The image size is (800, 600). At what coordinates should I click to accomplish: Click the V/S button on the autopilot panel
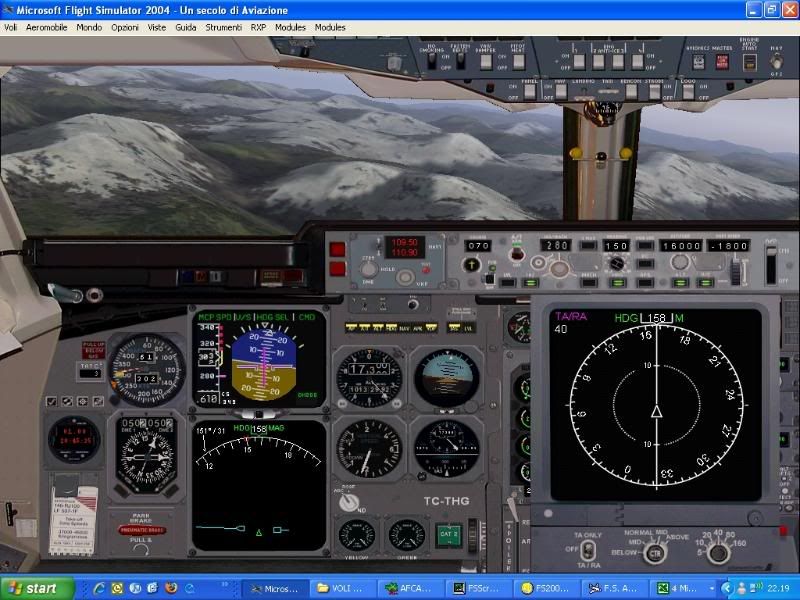[705, 282]
